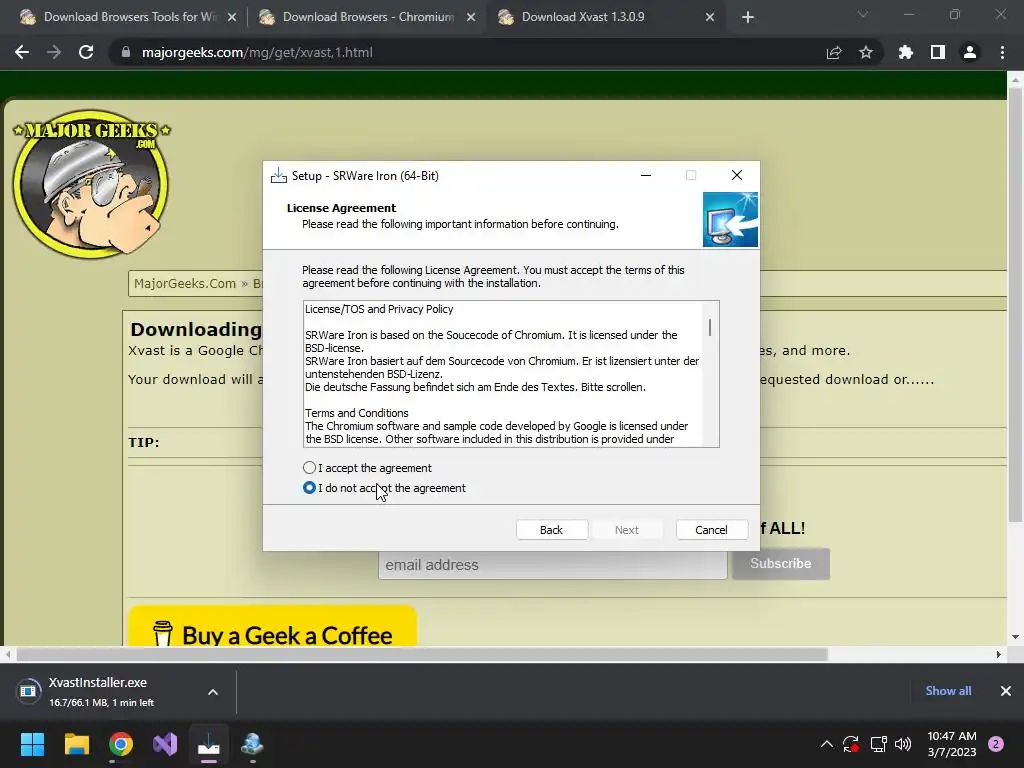
Task: Select 'I do not accept the agreement' option
Action: (310, 488)
